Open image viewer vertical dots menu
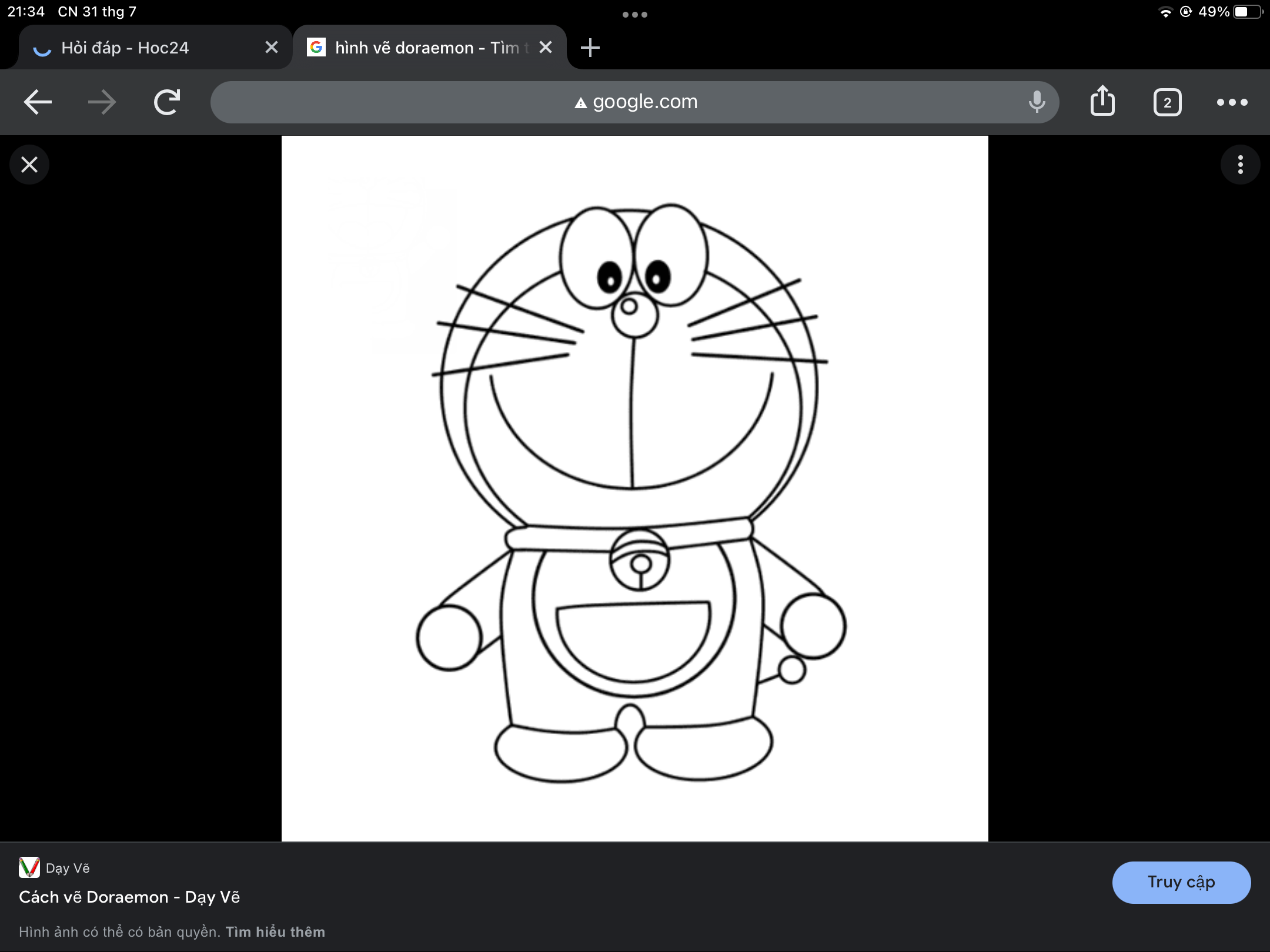 click(1240, 165)
